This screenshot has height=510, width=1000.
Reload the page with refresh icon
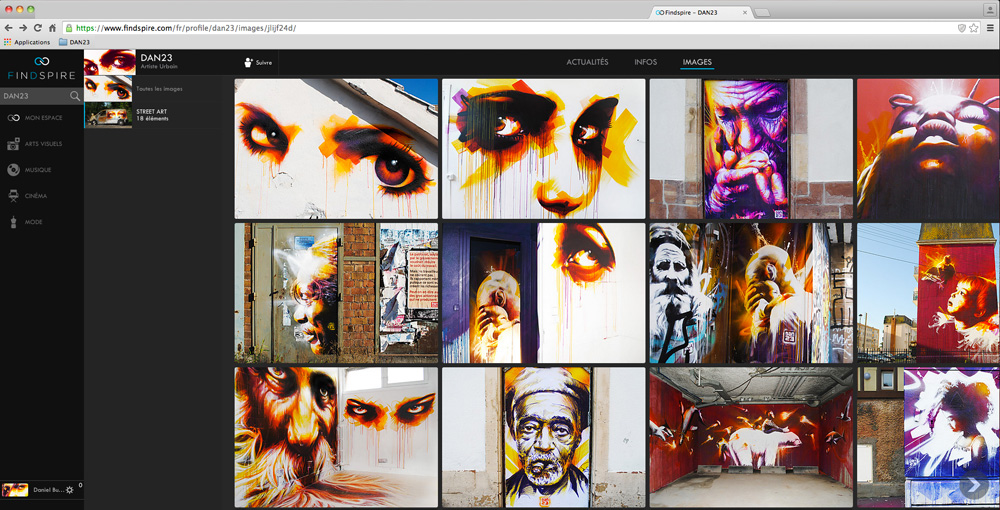pyautogui.click(x=38, y=28)
